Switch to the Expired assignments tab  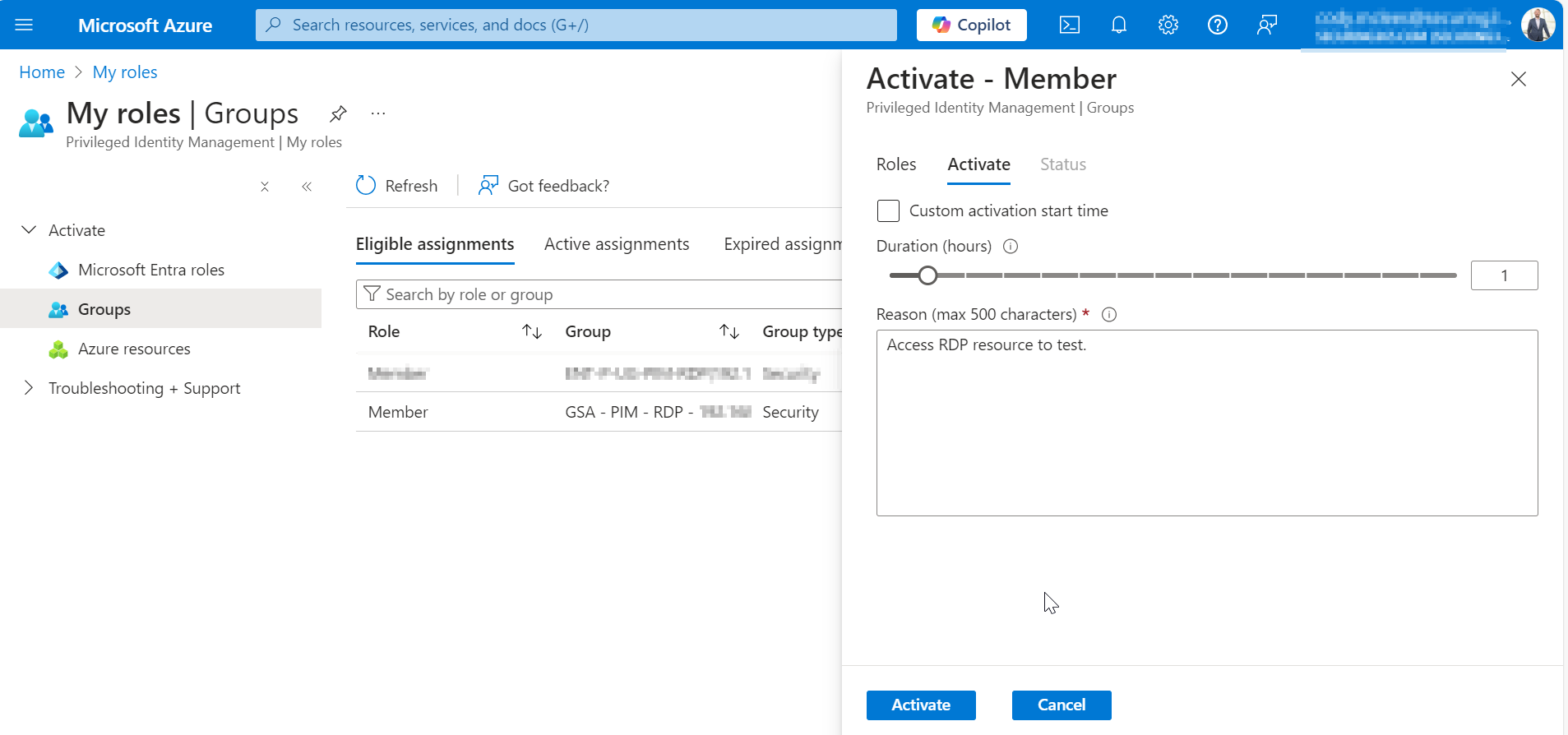click(783, 244)
